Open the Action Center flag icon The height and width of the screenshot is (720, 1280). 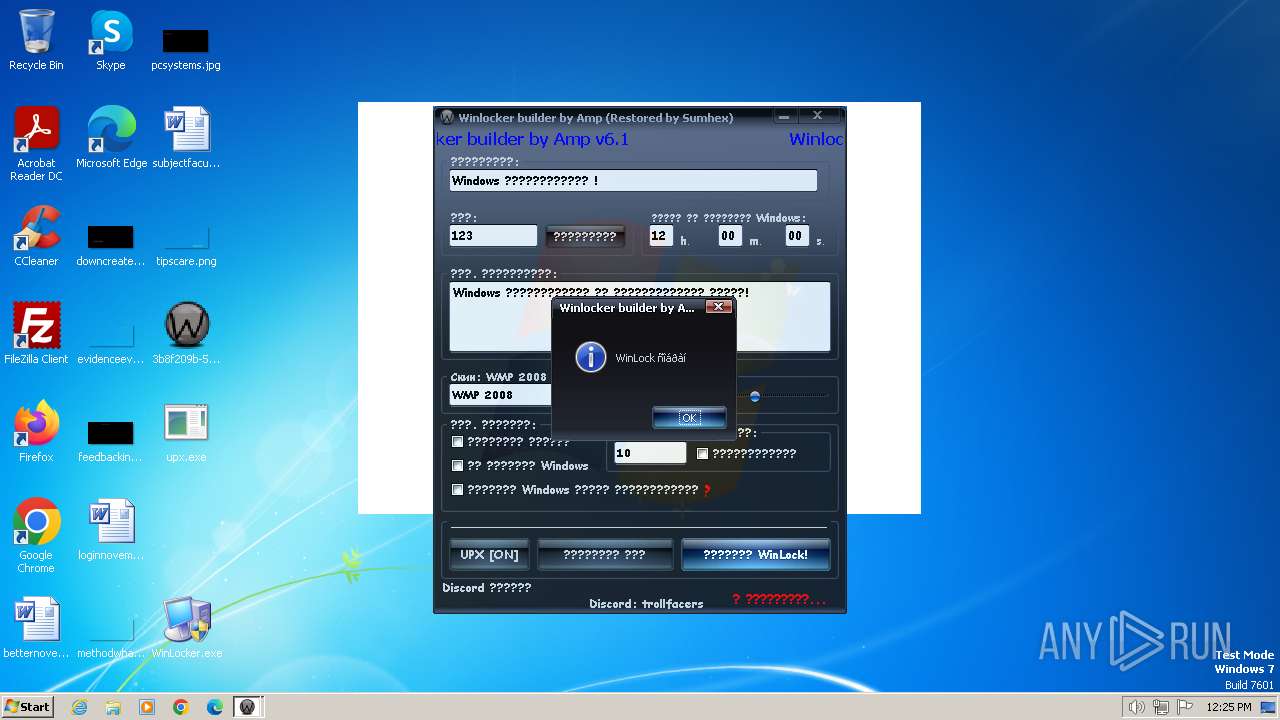(1185, 707)
